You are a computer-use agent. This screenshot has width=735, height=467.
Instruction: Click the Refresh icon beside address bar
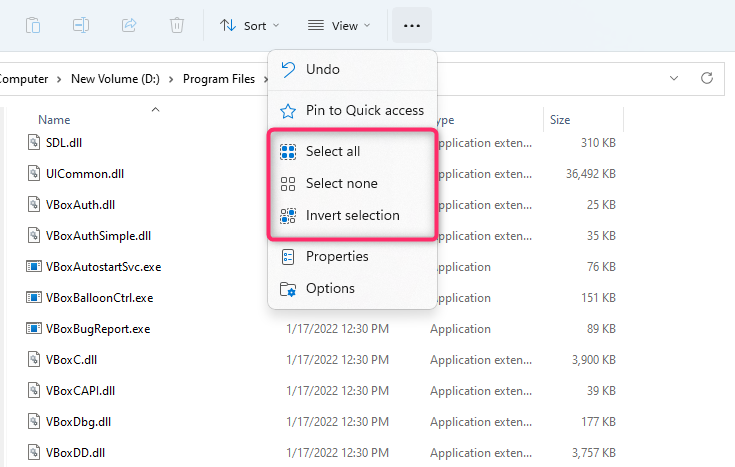(x=706, y=78)
